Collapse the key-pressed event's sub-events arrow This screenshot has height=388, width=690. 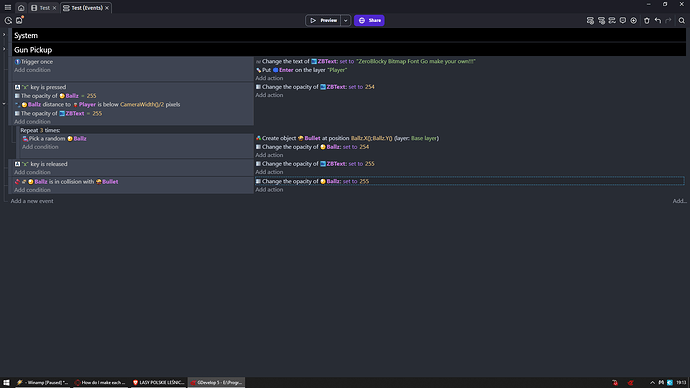pos(4,104)
